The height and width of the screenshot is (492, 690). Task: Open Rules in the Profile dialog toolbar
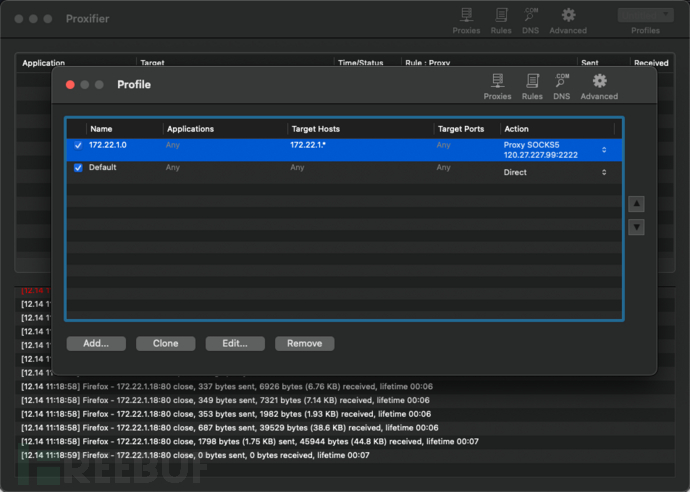532,87
